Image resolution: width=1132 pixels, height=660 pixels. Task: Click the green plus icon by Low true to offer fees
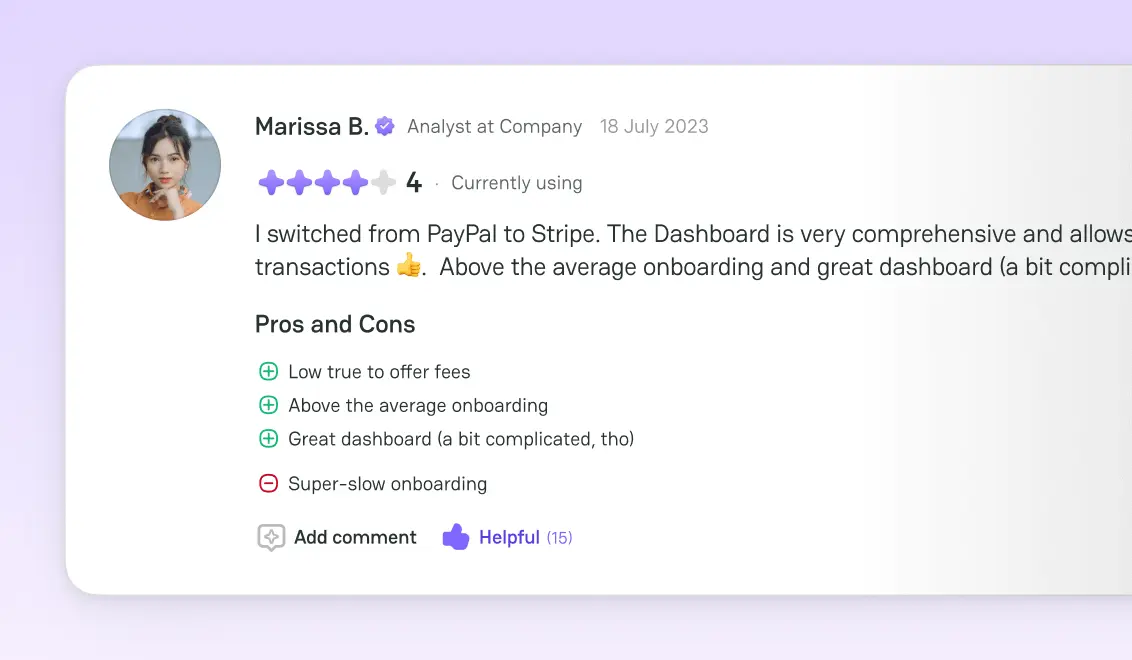[x=268, y=371]
